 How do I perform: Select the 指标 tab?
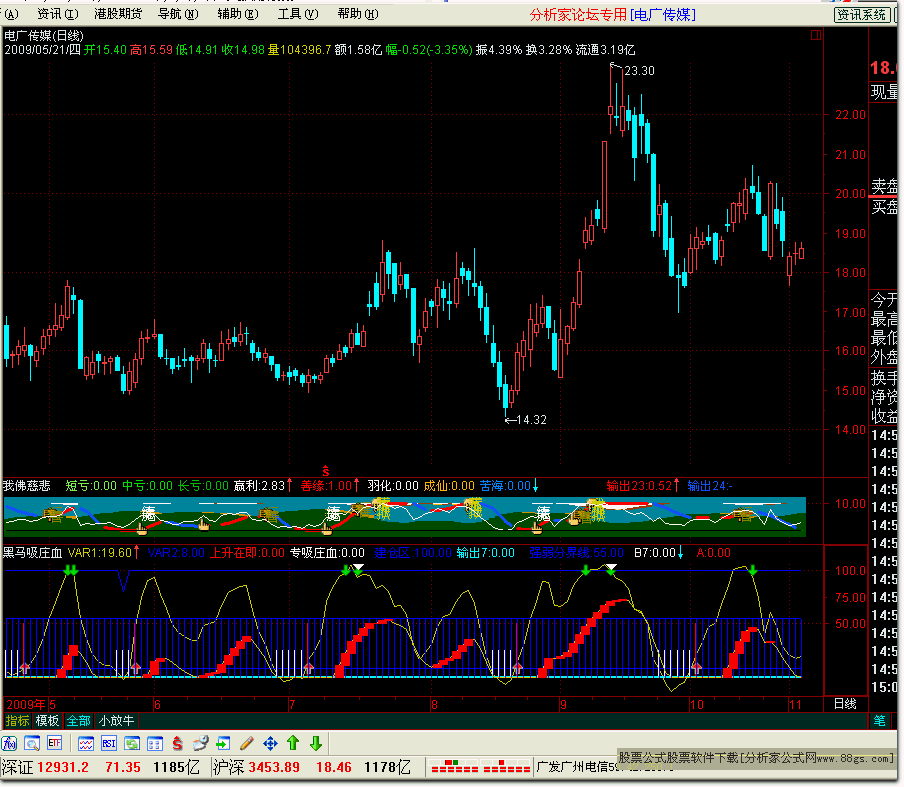pos(17,721)
